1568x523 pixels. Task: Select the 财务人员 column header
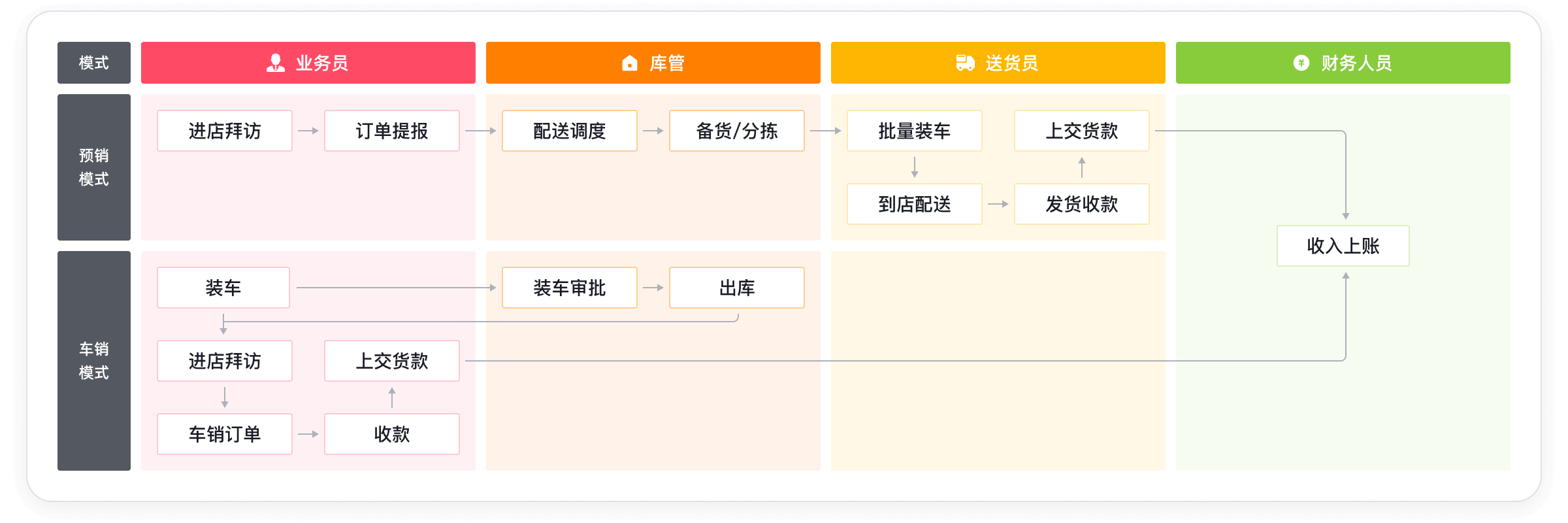coord(1343,63)
